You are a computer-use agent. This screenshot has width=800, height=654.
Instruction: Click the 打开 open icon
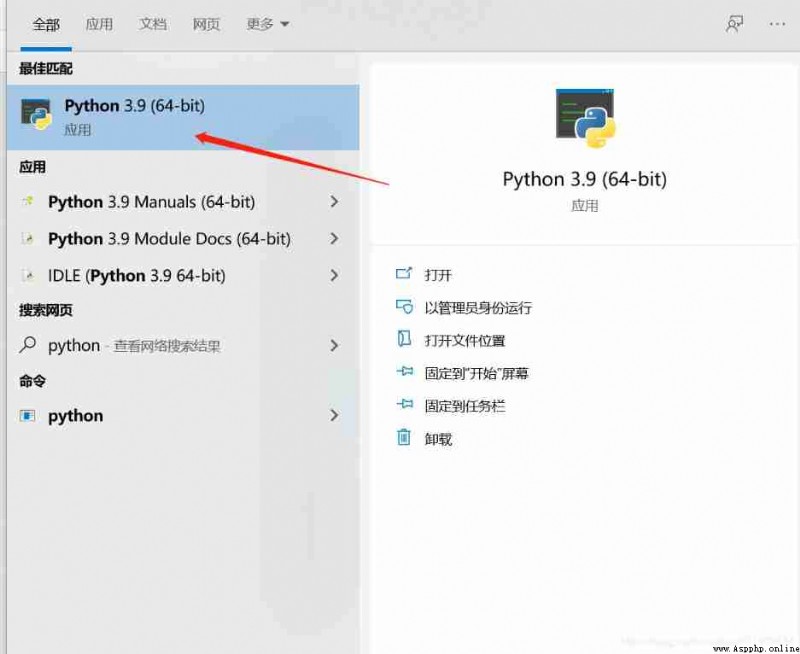(x=404, y=274)
